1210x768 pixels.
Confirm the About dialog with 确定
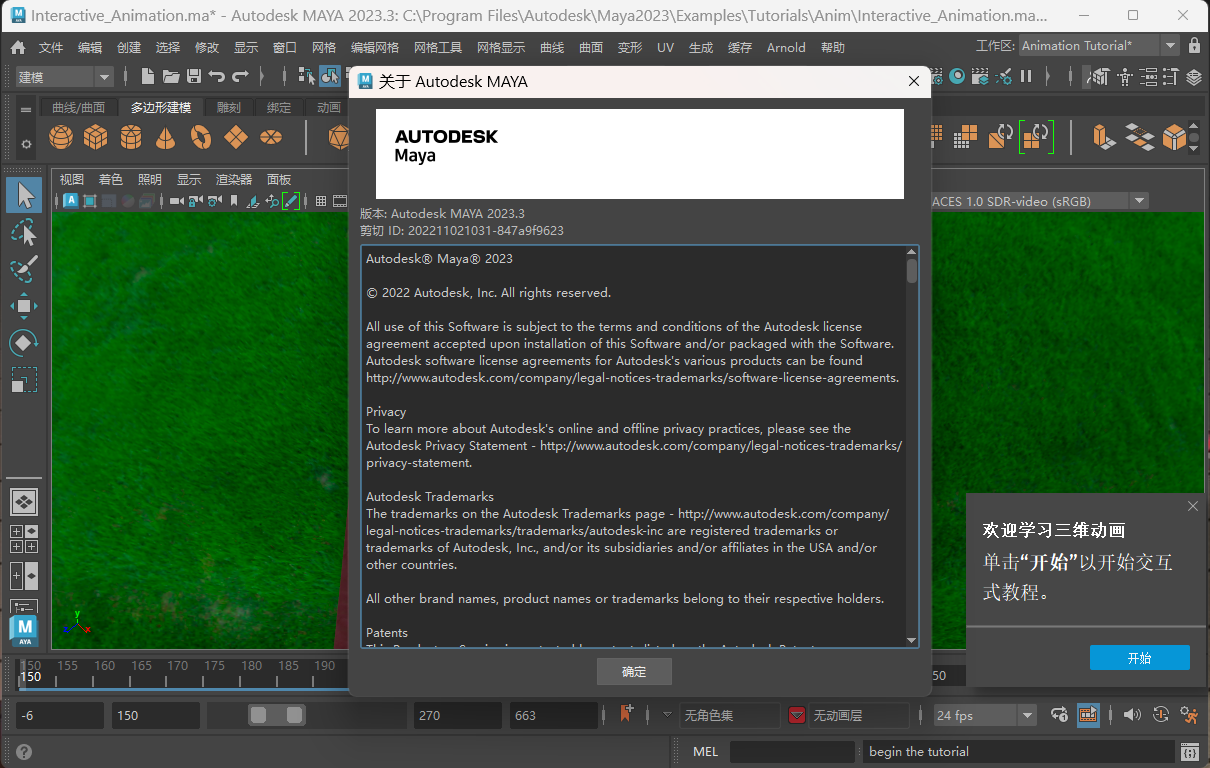tap(634, 672)
